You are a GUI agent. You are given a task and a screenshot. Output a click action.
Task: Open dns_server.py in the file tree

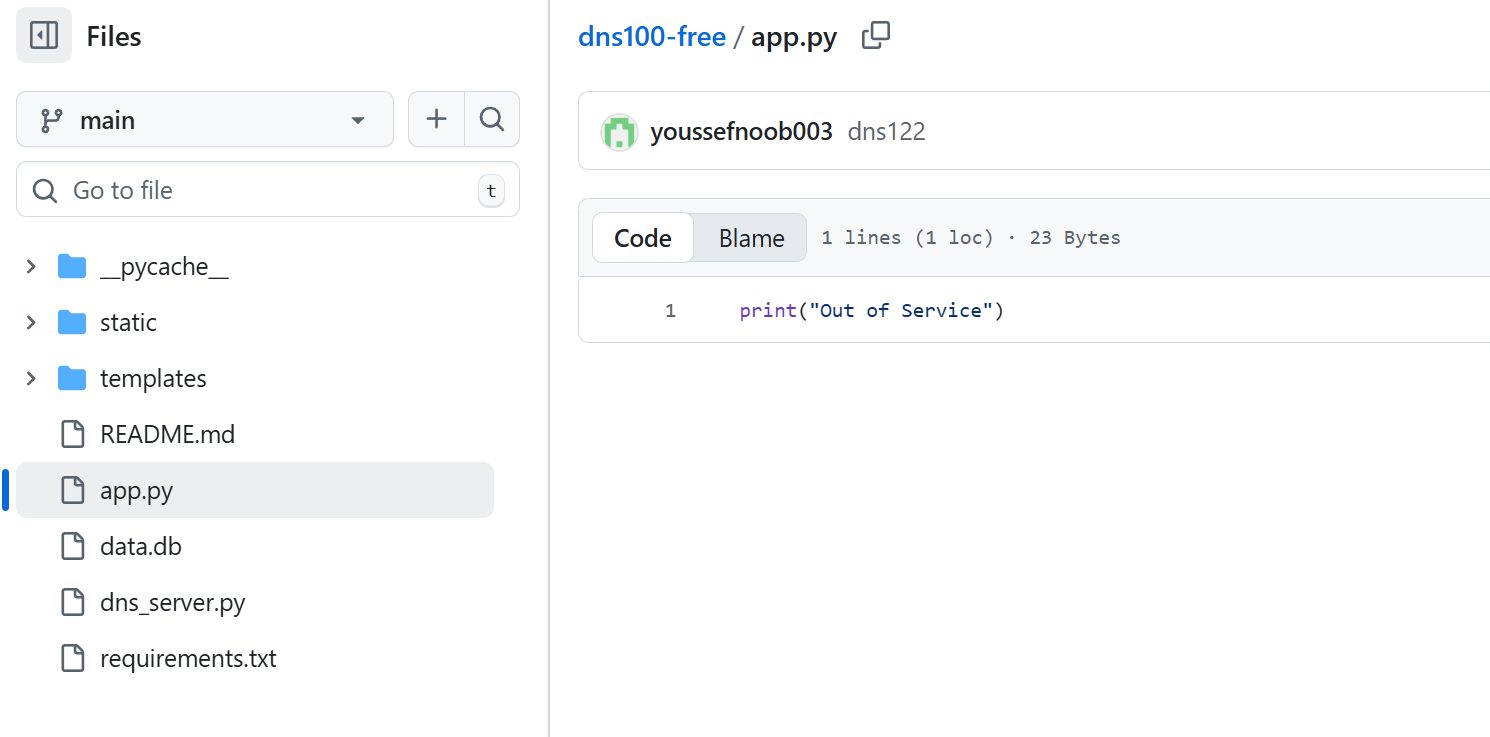pyautogui.click(x=172, y=603)
